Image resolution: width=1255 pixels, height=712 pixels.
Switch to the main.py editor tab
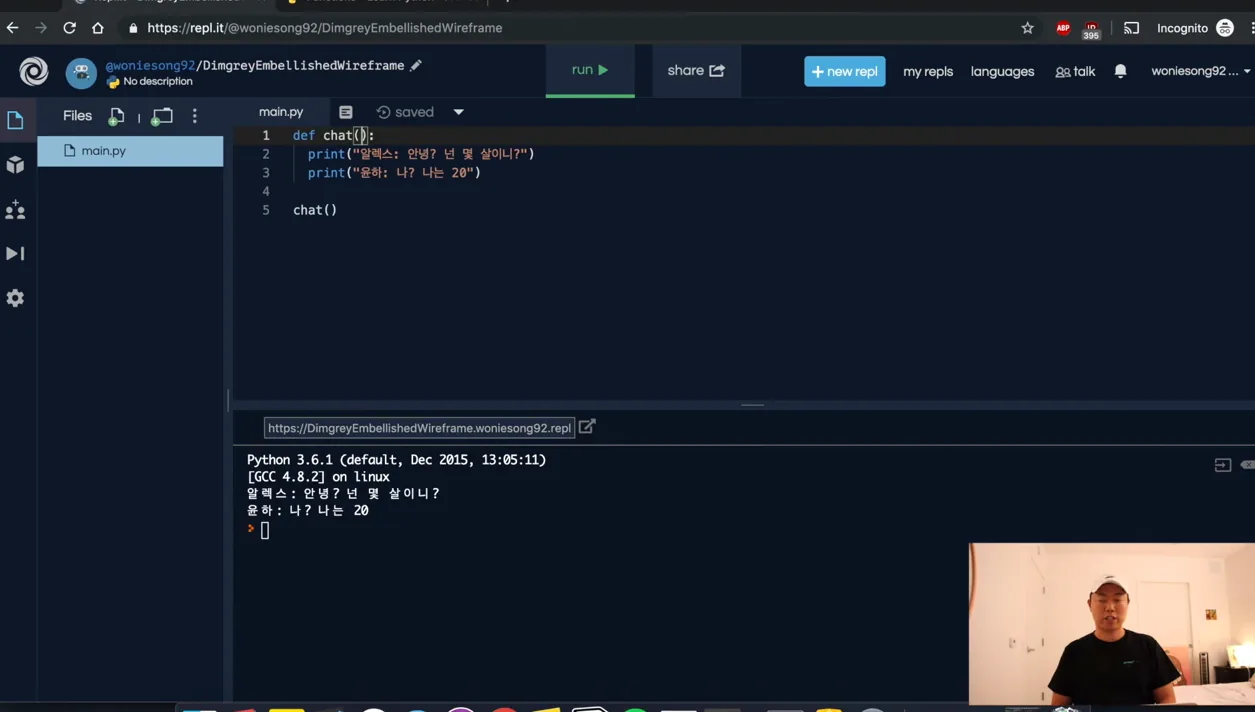(x=281, y=112)
